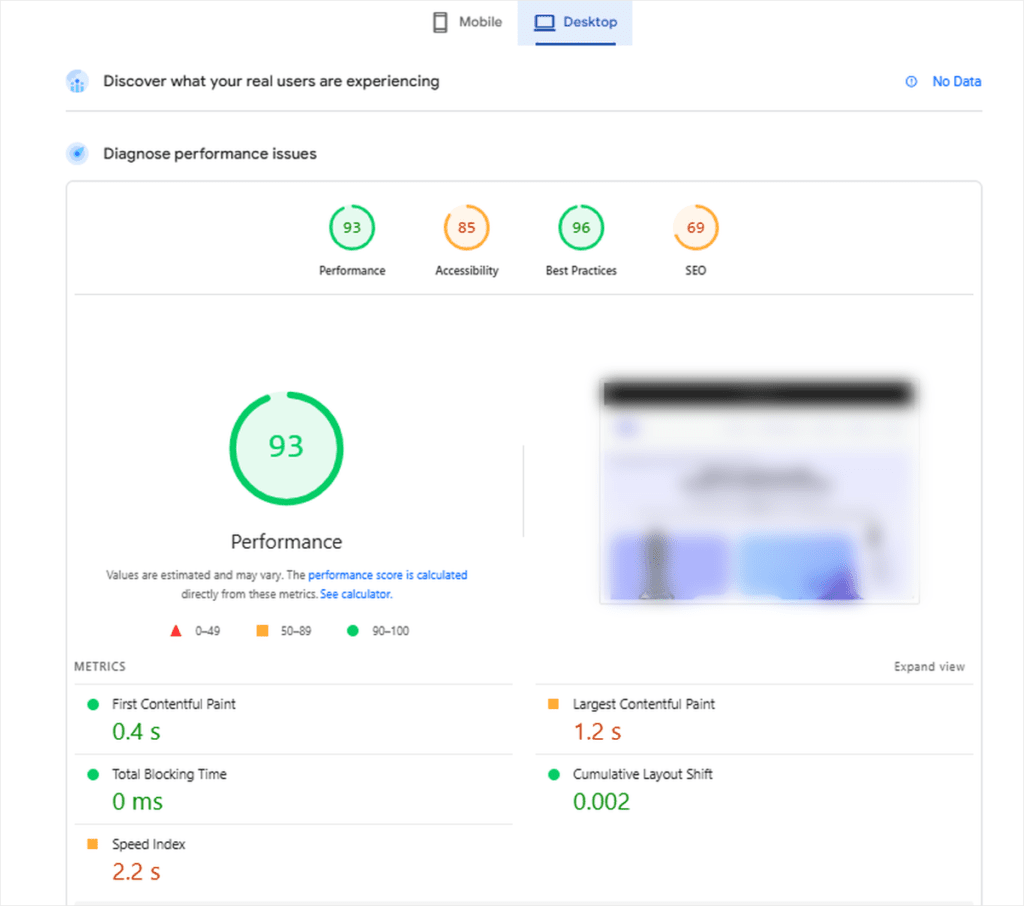
Task: Click the Performance label under small gauge
Action: [x=352, y=270]
